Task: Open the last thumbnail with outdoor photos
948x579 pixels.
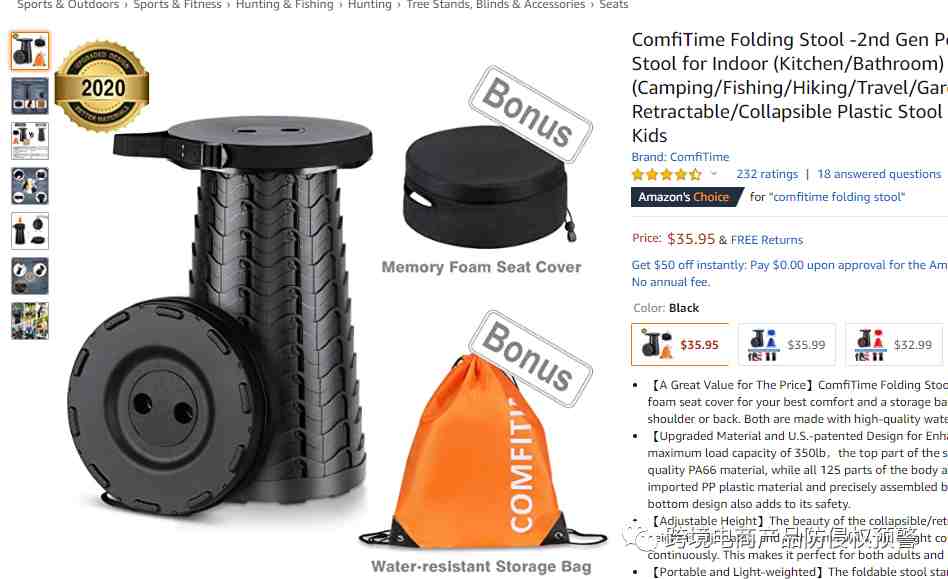Action: tap(30, 320)
